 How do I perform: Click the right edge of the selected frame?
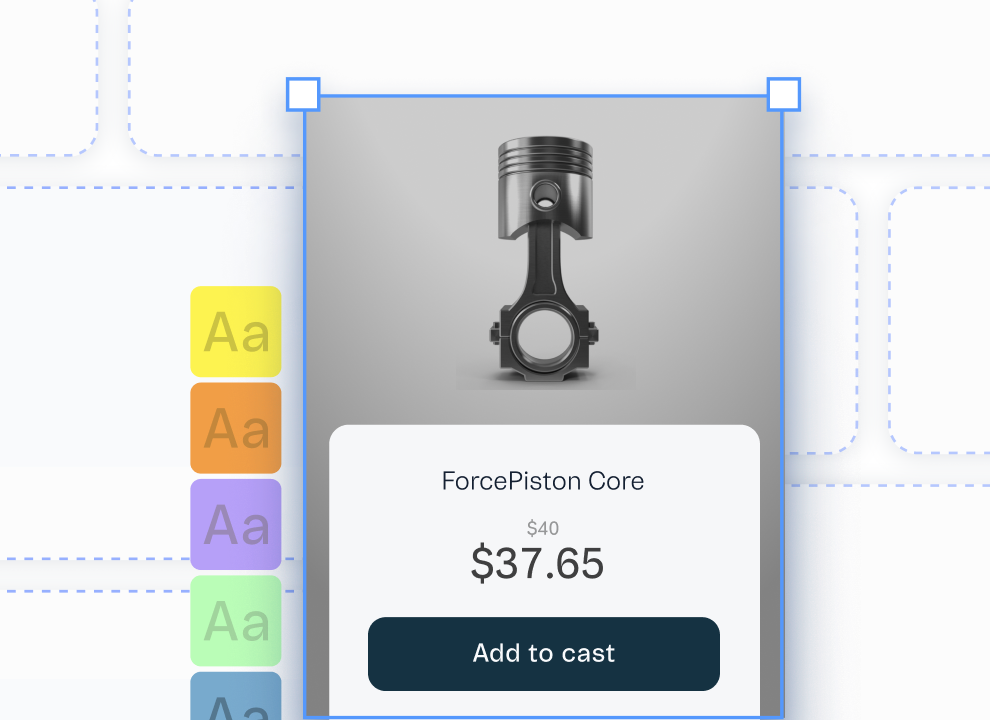click(782, 400)
